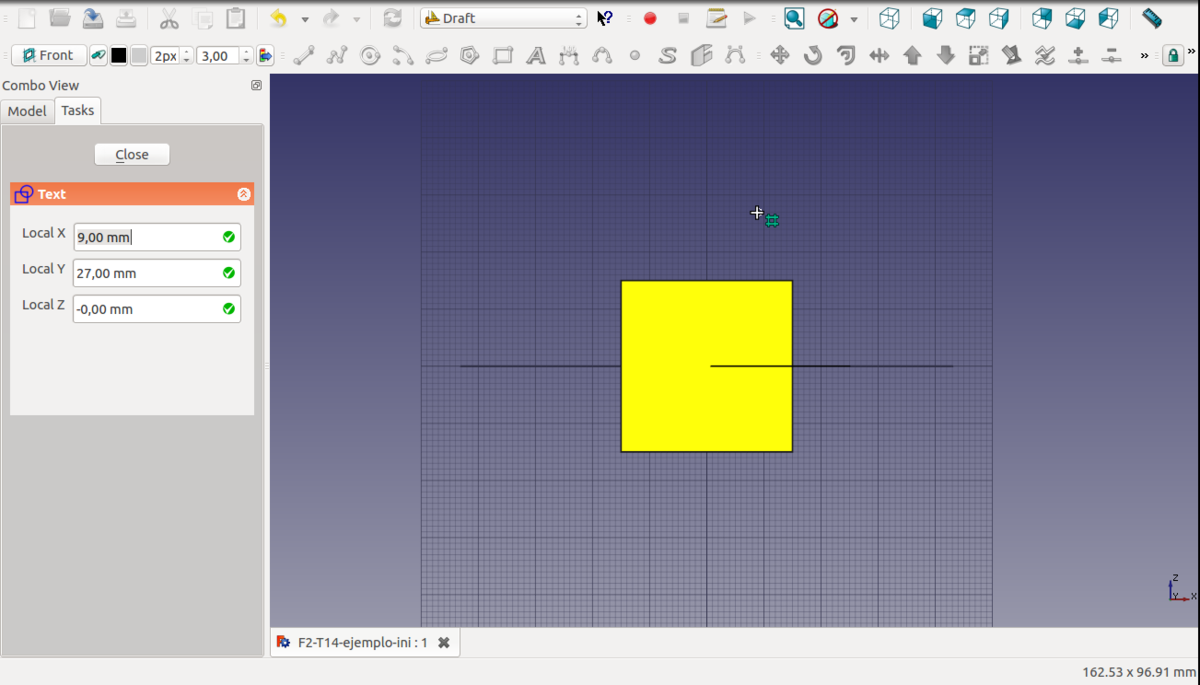Image resolution: width=1200 pixels, height=685 pixels.
Task: Switch to the axonometric view cube
Action: [x=889, y=18]
